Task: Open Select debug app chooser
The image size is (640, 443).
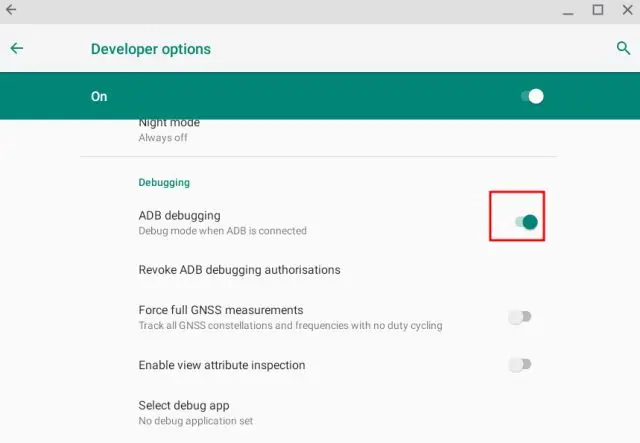Action: 184,405
